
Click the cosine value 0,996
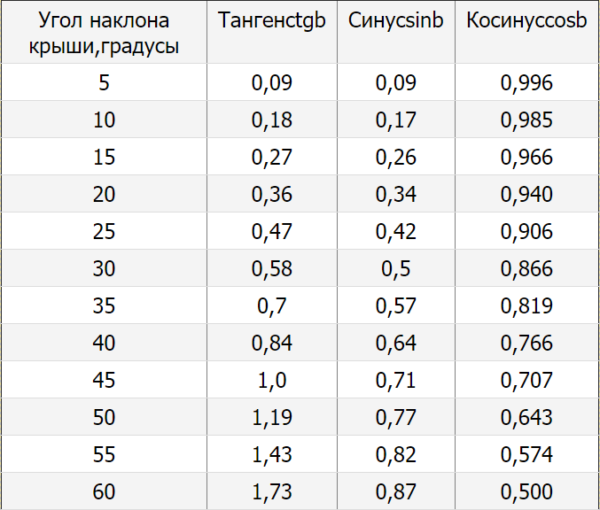525,84
